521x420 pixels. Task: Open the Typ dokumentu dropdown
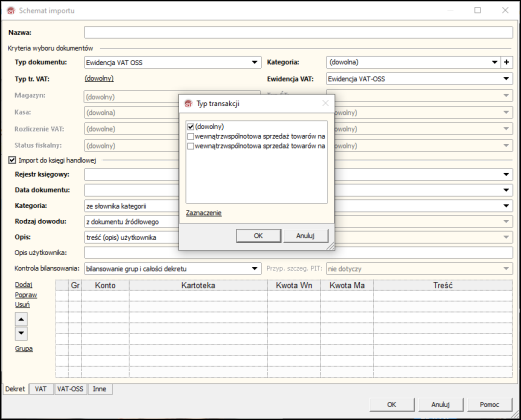(x=254, y=62)
